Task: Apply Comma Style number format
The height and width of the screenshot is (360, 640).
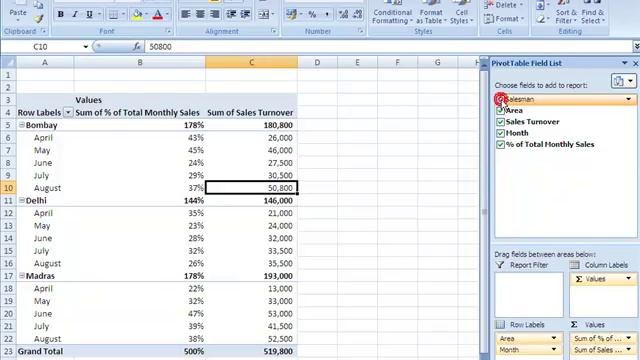Action: coord(327,14)
